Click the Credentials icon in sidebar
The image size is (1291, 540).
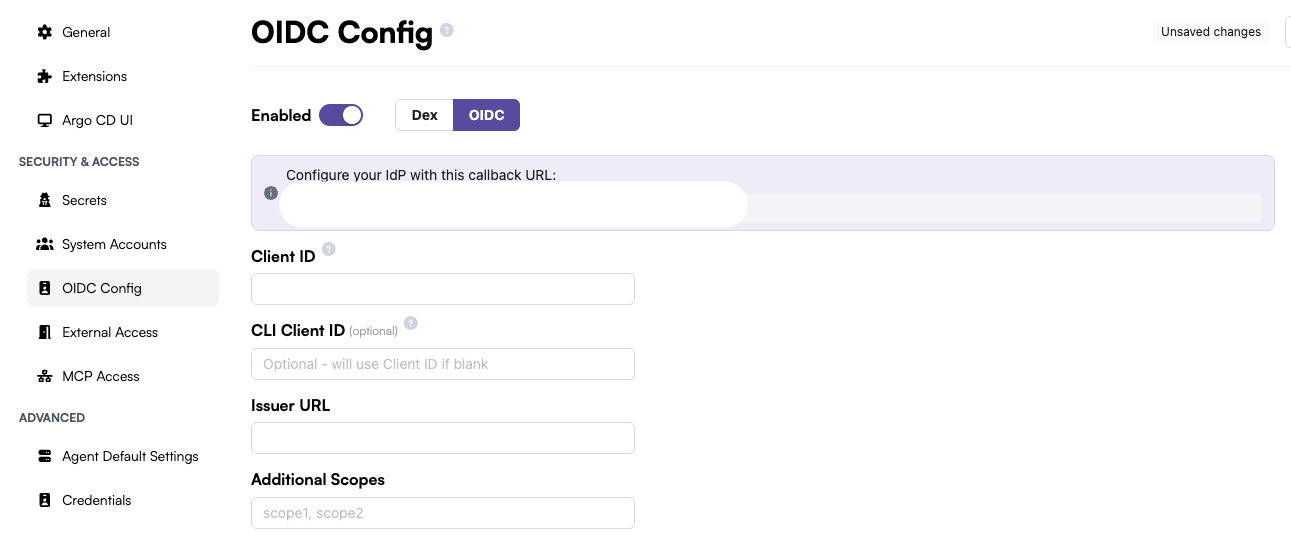[44, 500]
